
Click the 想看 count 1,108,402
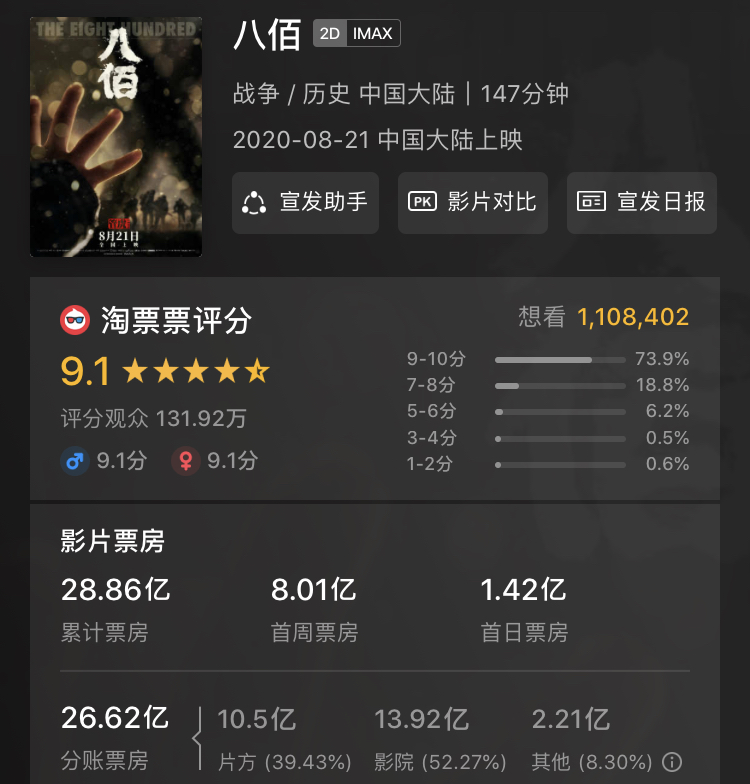tap(633, 317)
